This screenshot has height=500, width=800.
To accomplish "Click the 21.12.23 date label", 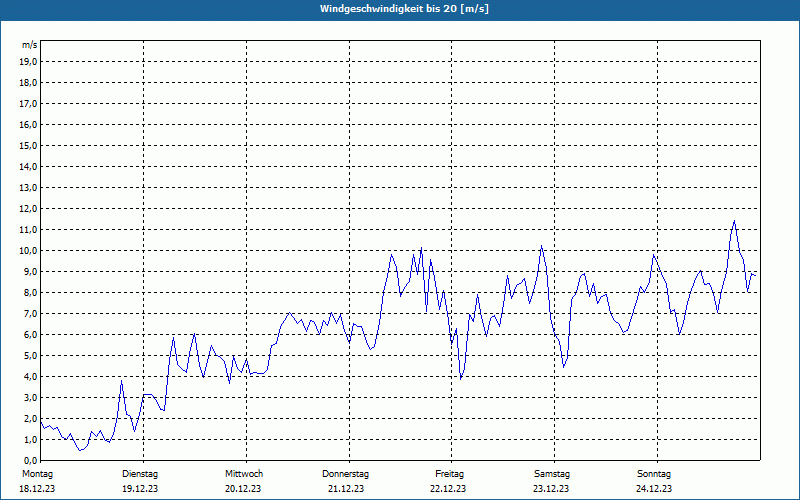I will pyautogui.click(x=346, y=489).
